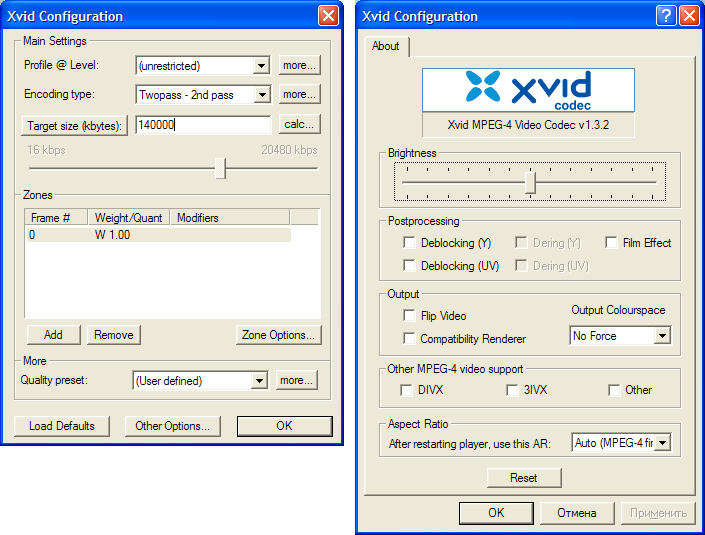Open Other Options... dialog
Image resolution: width=705 pixels, height=535 pixels.
click(173, 426)
